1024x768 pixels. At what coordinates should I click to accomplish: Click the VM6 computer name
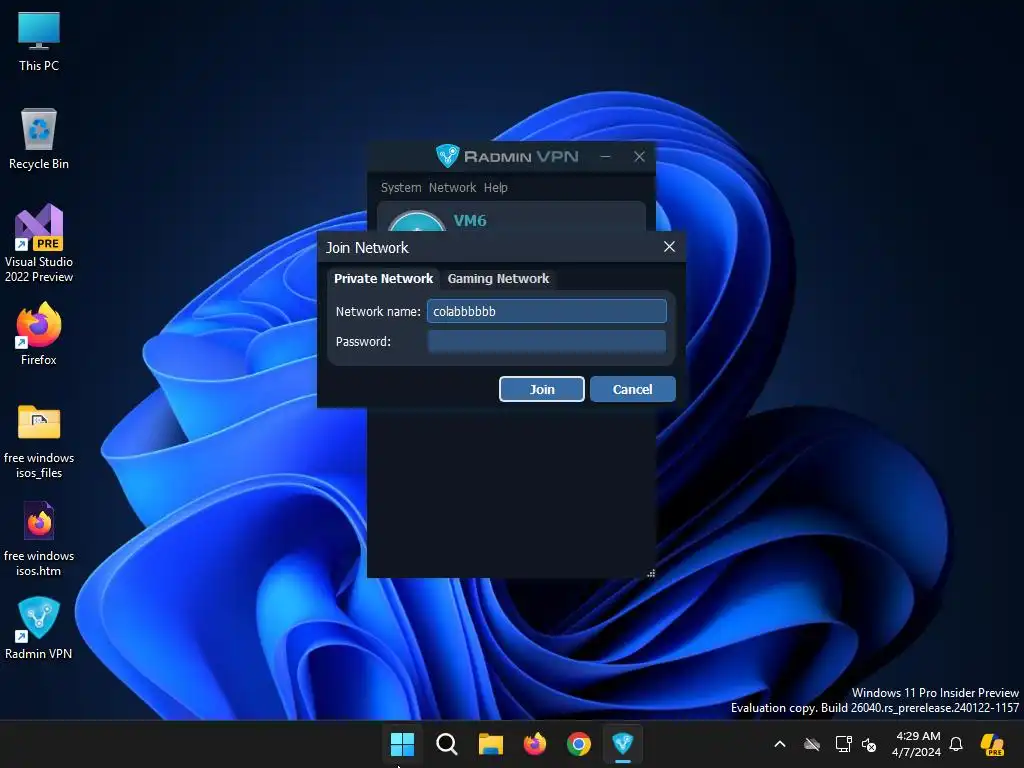(470, 221)
